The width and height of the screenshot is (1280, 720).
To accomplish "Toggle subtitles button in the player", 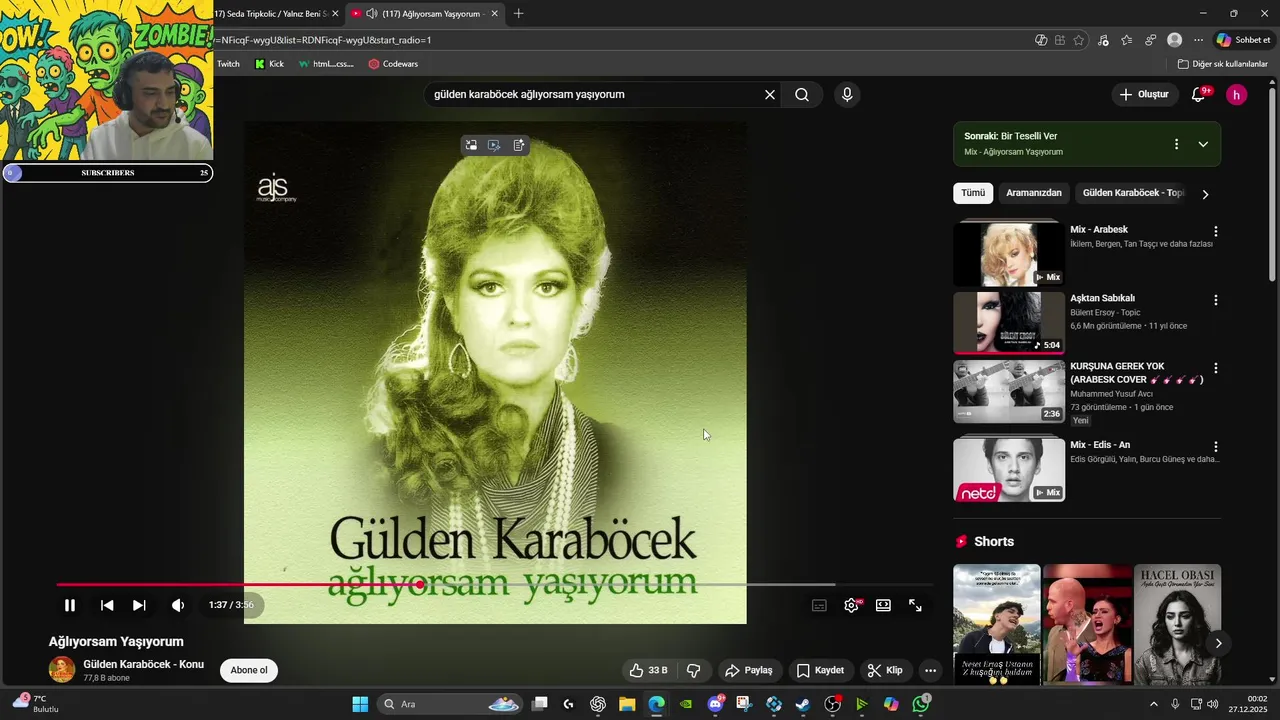I will click(819, 605).
